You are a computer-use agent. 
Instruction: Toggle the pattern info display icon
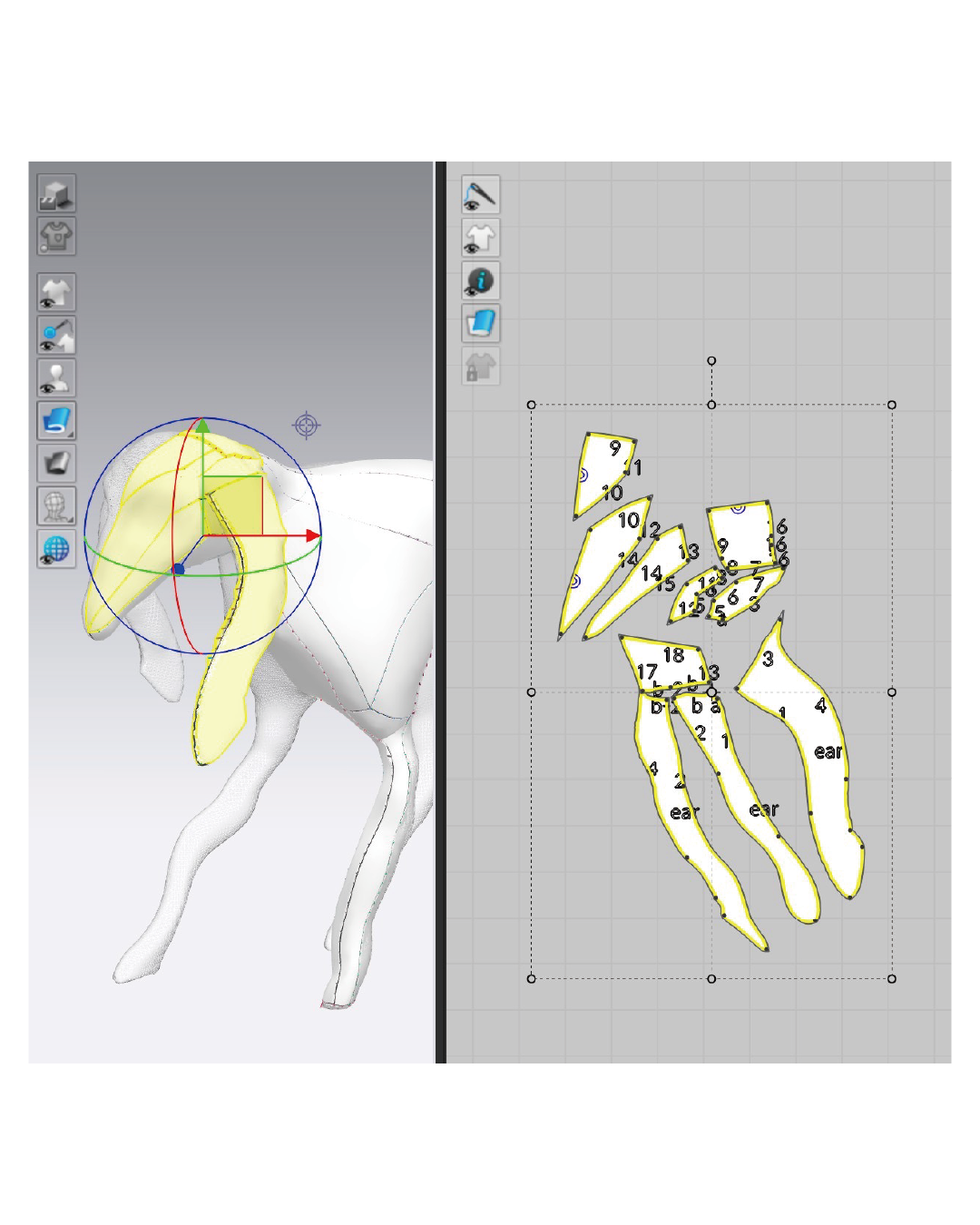(x=481, y=280)
